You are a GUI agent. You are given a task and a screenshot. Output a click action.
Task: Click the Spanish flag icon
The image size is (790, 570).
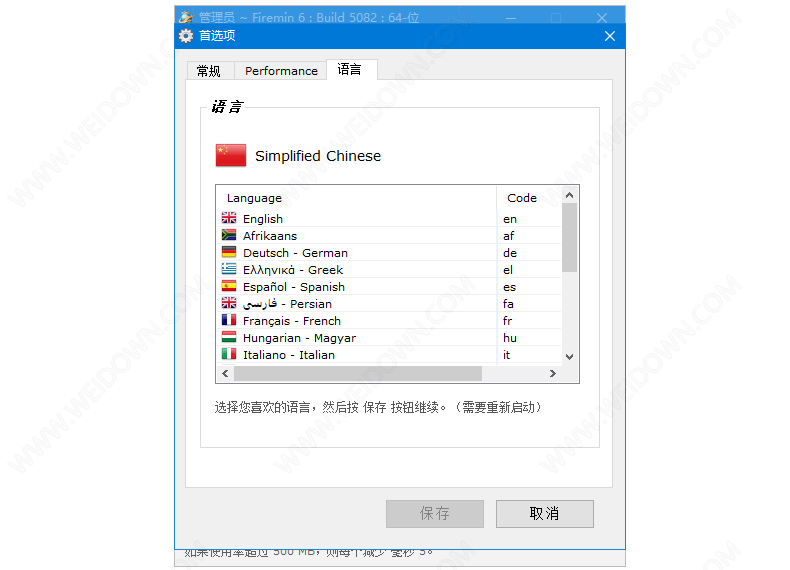pos(229,286)
